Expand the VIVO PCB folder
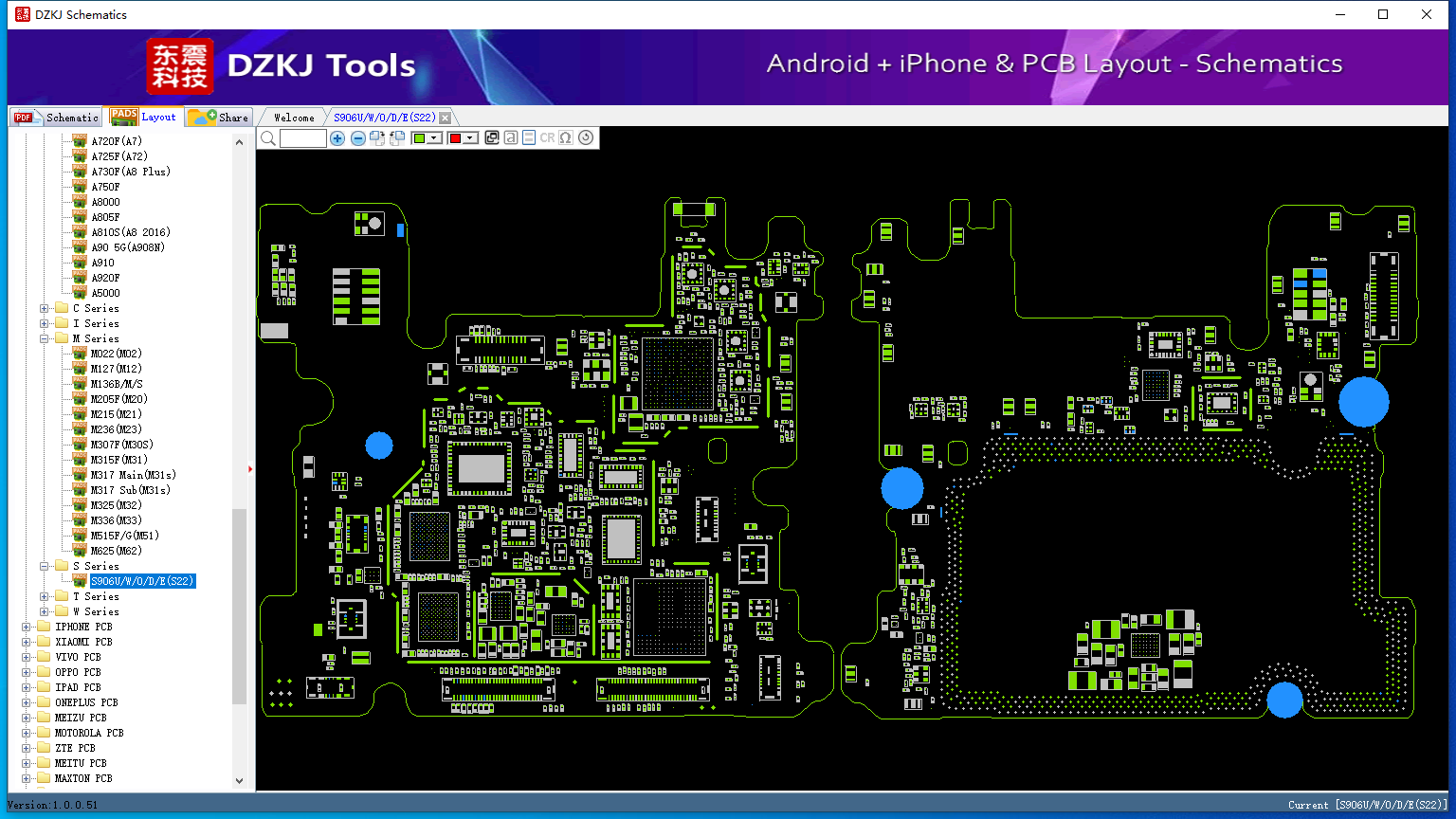 [x=27, y=657]
